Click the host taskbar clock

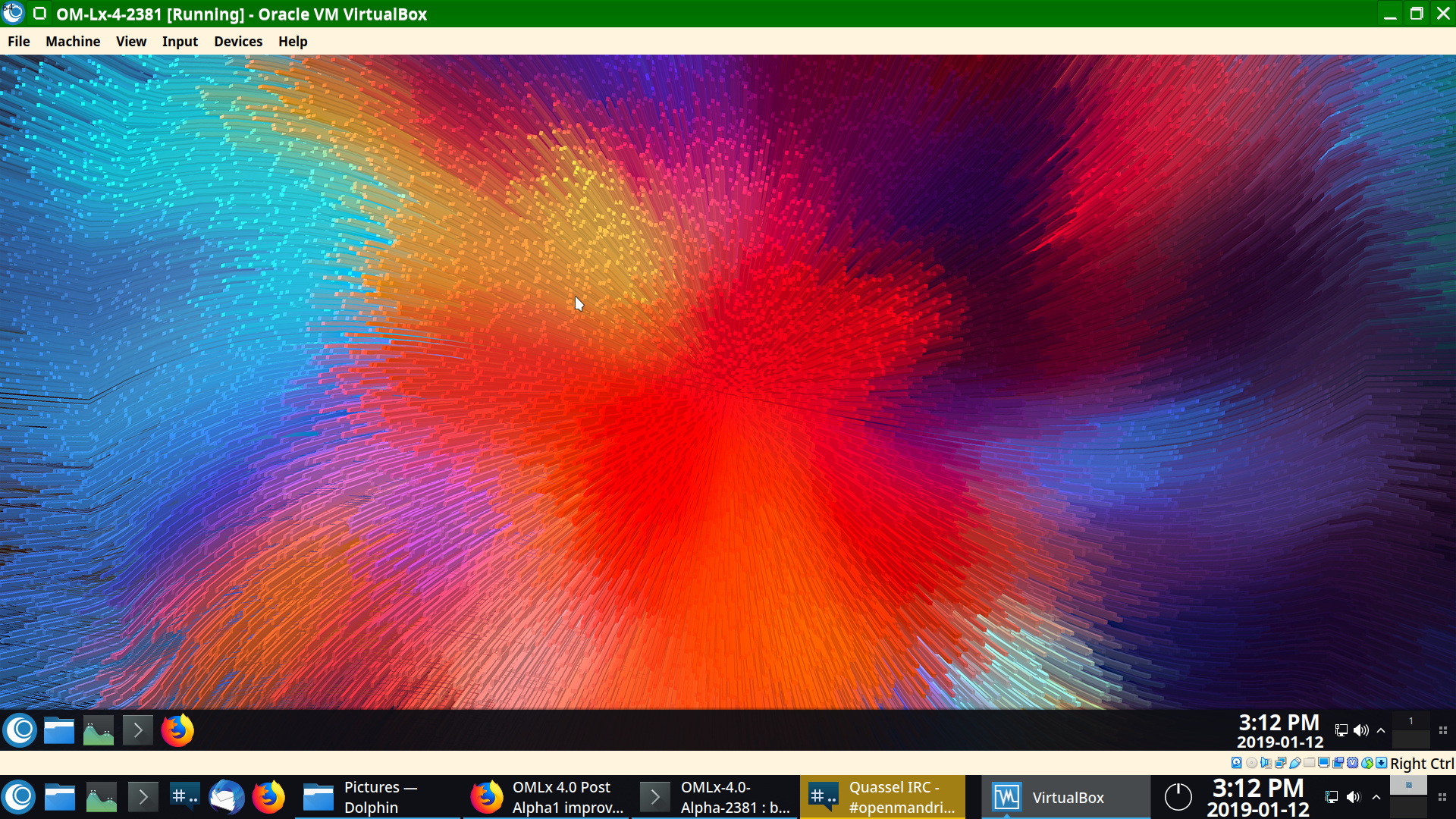(1258, 798)
